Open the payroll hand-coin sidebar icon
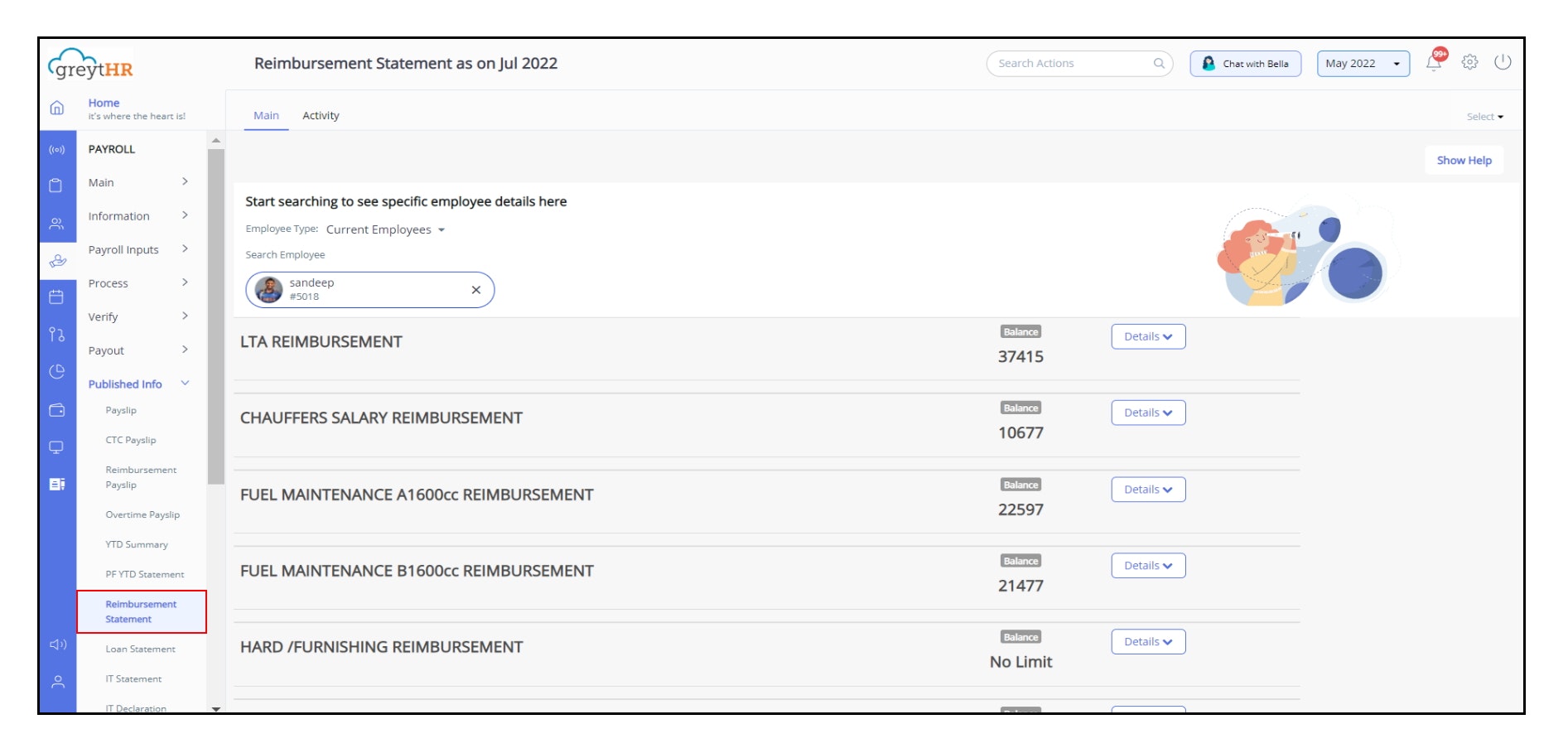 (x=57, y=261)
